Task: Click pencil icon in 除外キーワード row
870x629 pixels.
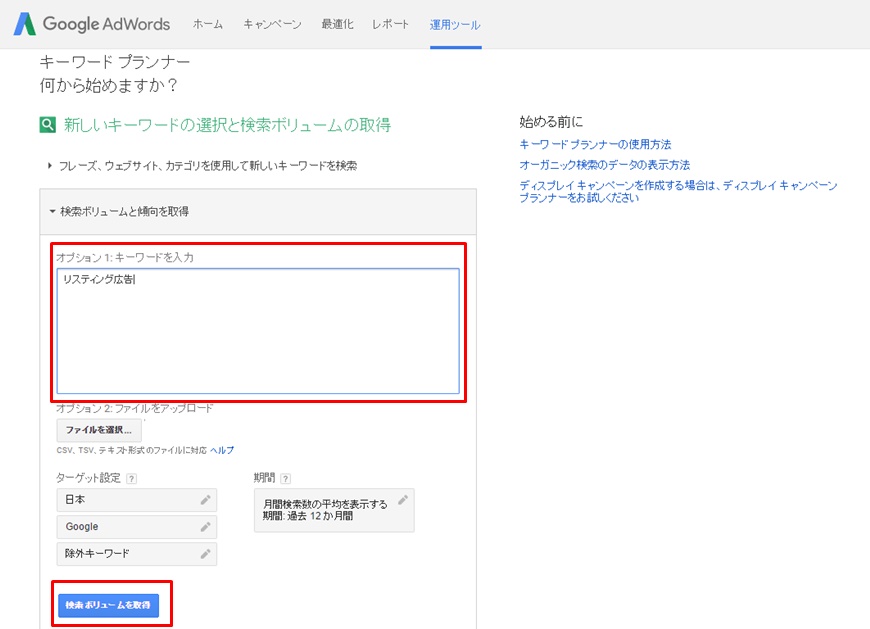Action: 205,553
